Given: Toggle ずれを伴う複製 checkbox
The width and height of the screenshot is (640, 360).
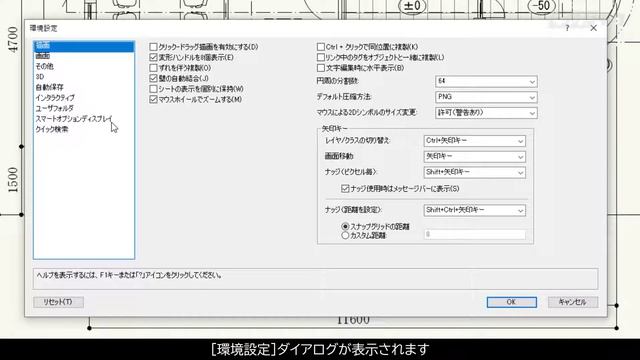Looking at the screenshot, I should [153, 68].
